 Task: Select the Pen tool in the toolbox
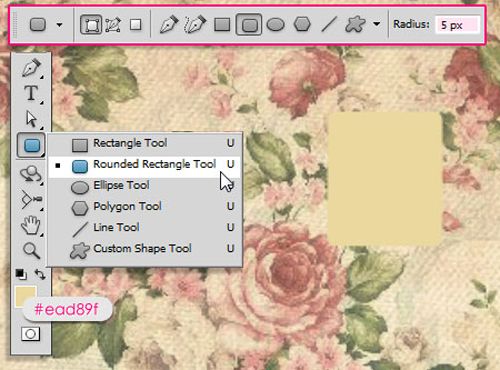click(31, 67)
